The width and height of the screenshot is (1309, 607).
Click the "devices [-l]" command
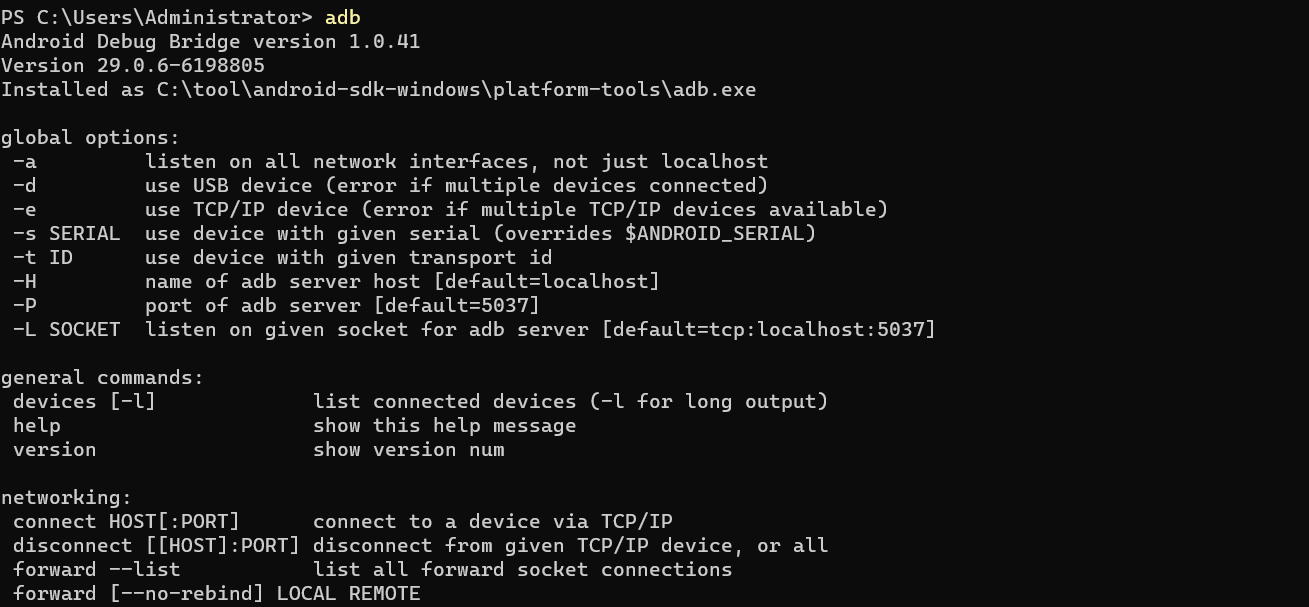pyautogui.click(x=84, y=401)
